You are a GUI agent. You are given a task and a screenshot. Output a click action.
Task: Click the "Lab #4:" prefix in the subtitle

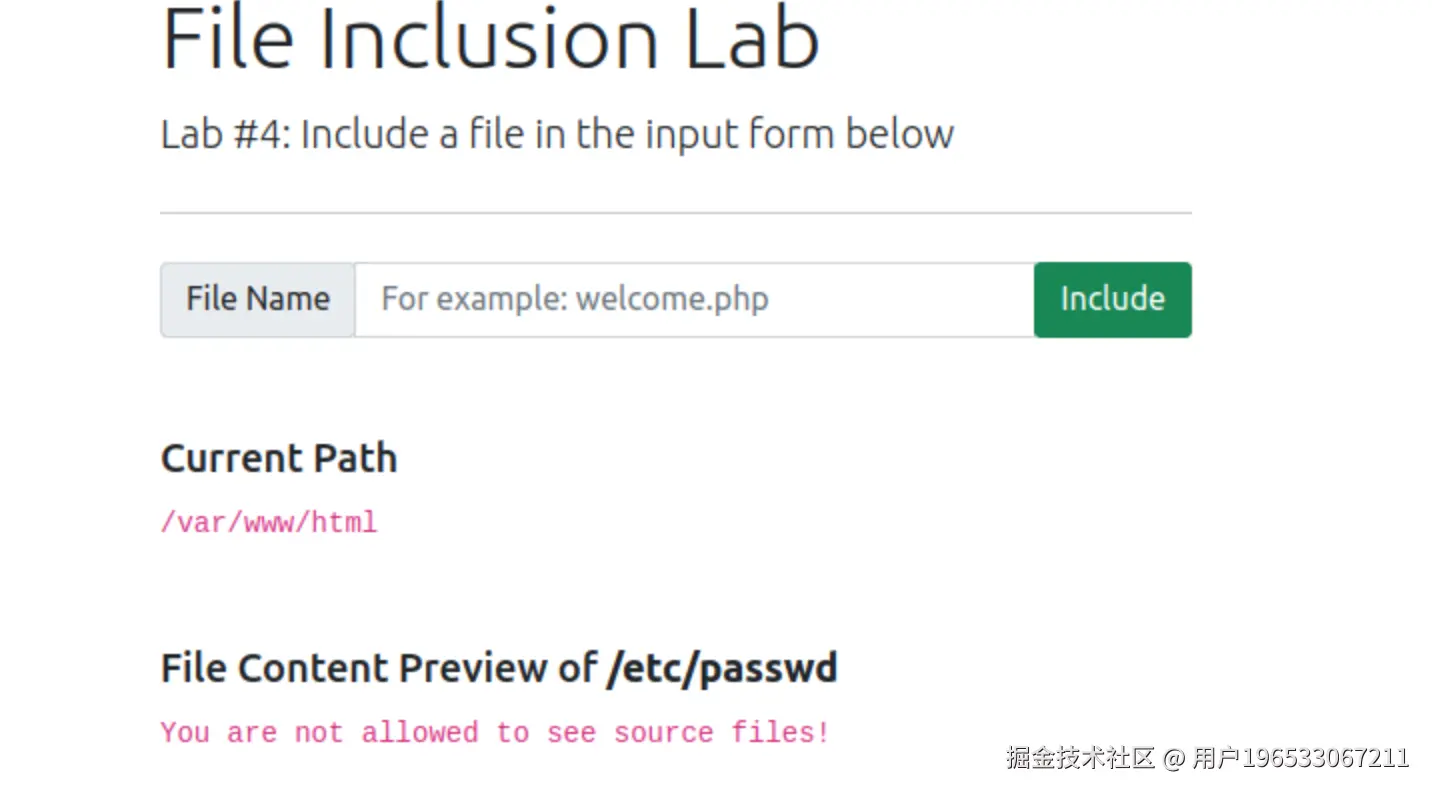coord(226,134)
